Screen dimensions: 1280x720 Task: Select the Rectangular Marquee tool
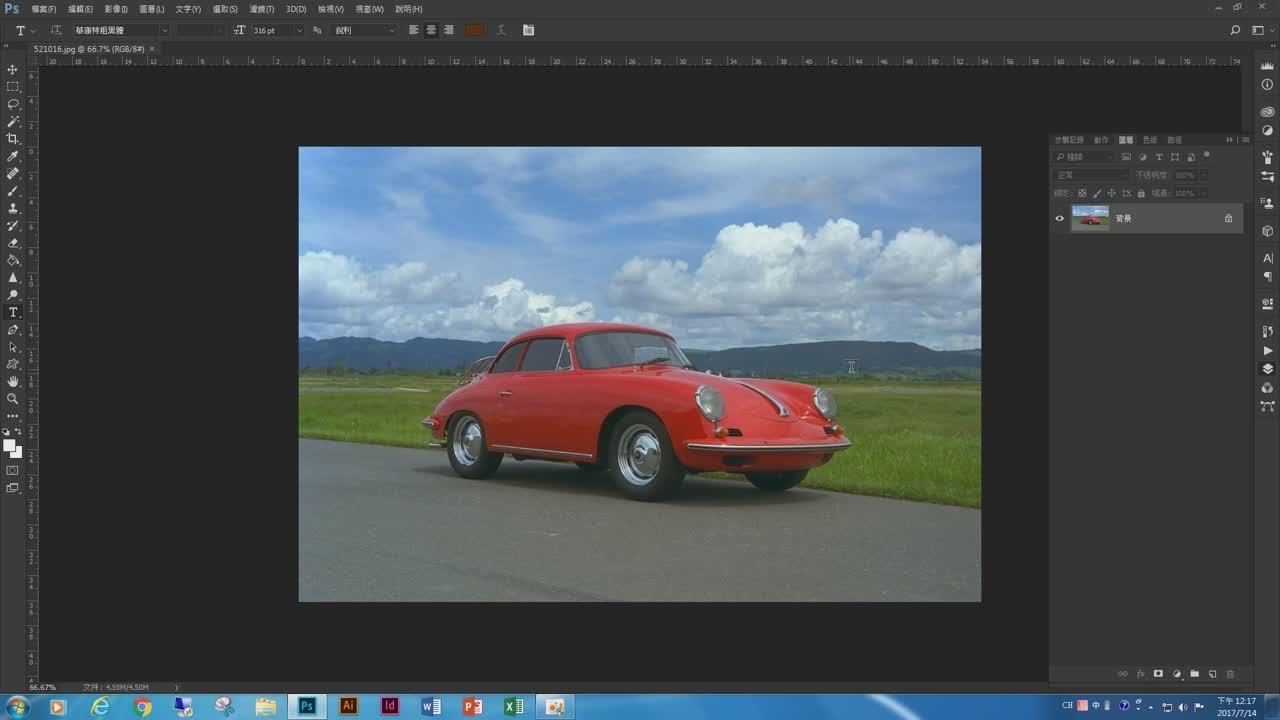(13, 87)
